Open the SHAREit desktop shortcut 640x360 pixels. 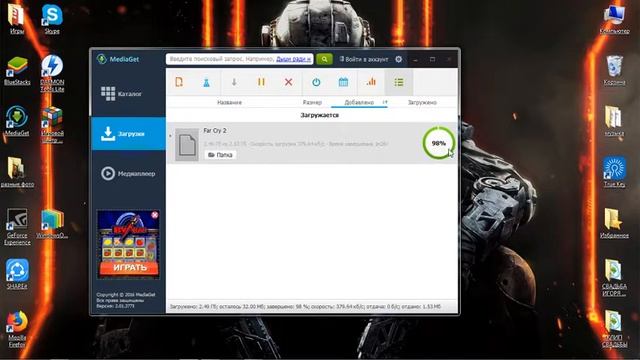pos(17,274)
